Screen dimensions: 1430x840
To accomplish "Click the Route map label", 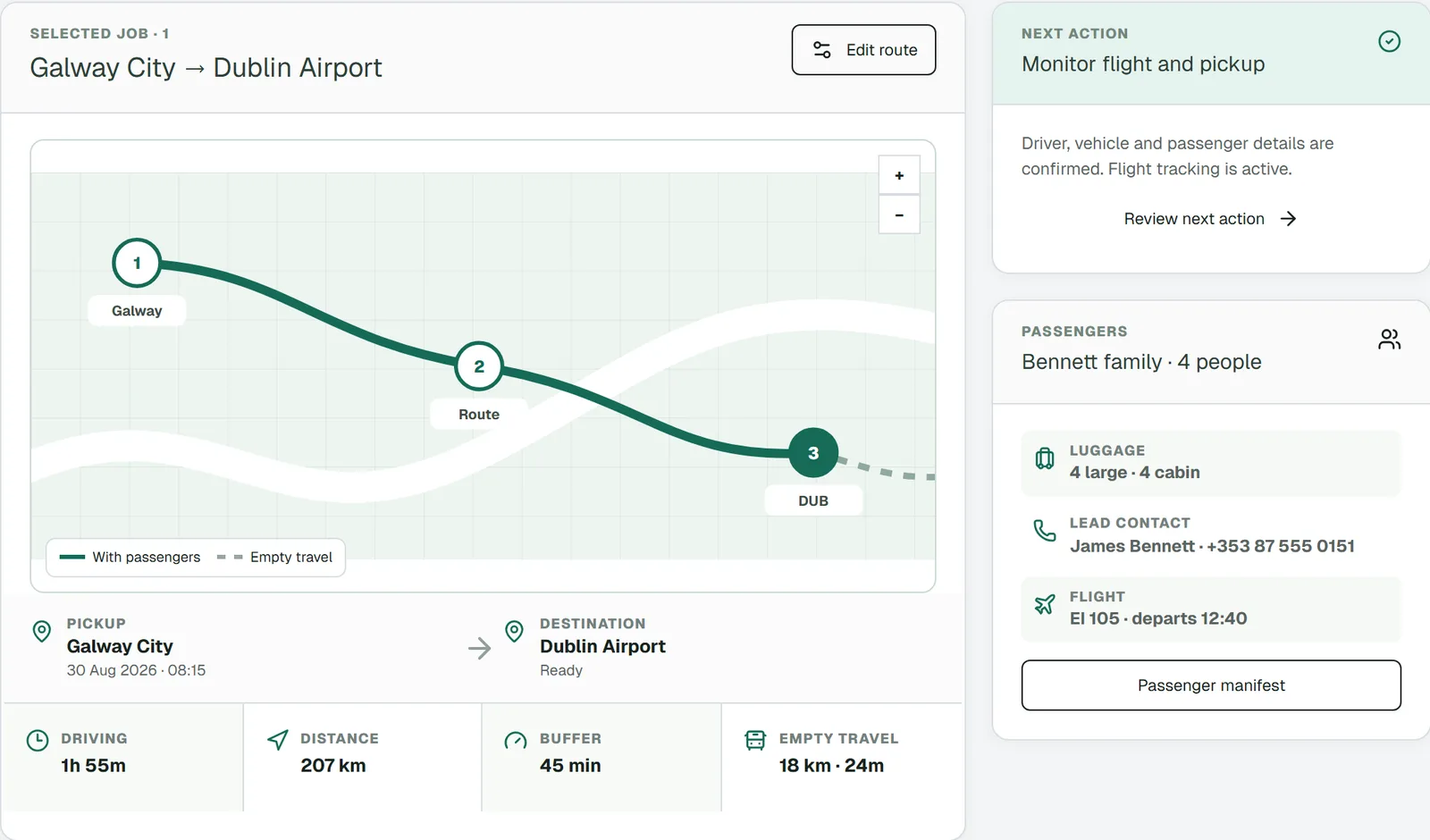I will 479,415.
